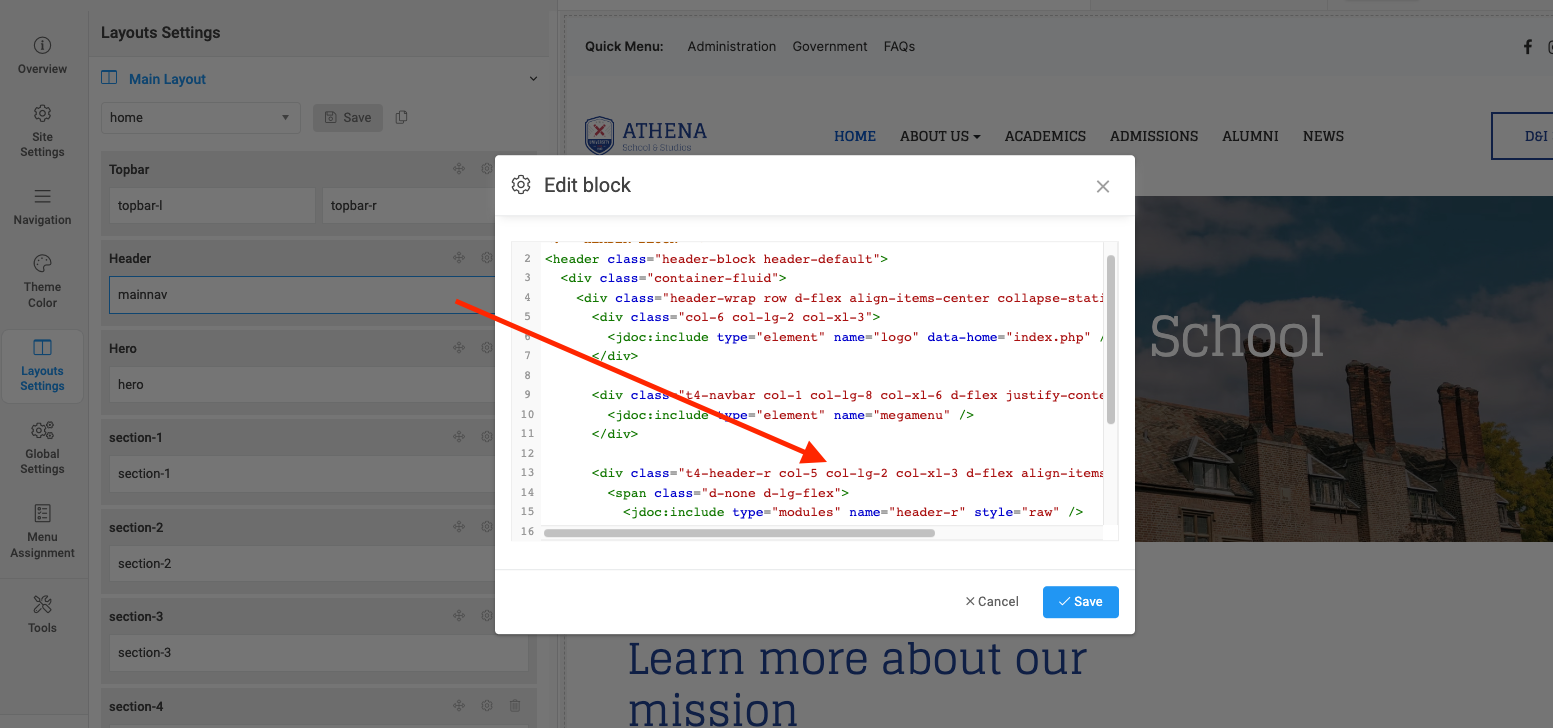Image resolution: width=1553 pixels, height=728 pixels.
Task: Click ADMISSIONS in the preview navigation
Action: click(x=1154, y=136)
